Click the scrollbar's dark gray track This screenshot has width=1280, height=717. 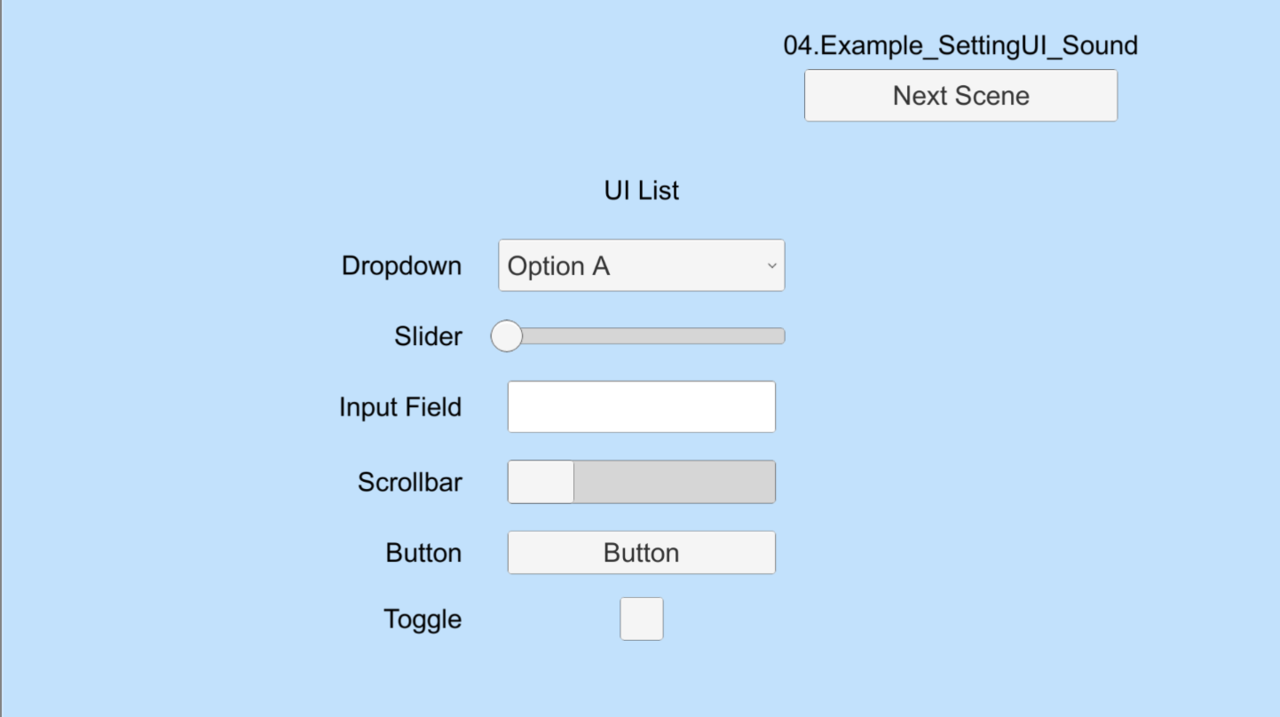(x=675, y=482)
